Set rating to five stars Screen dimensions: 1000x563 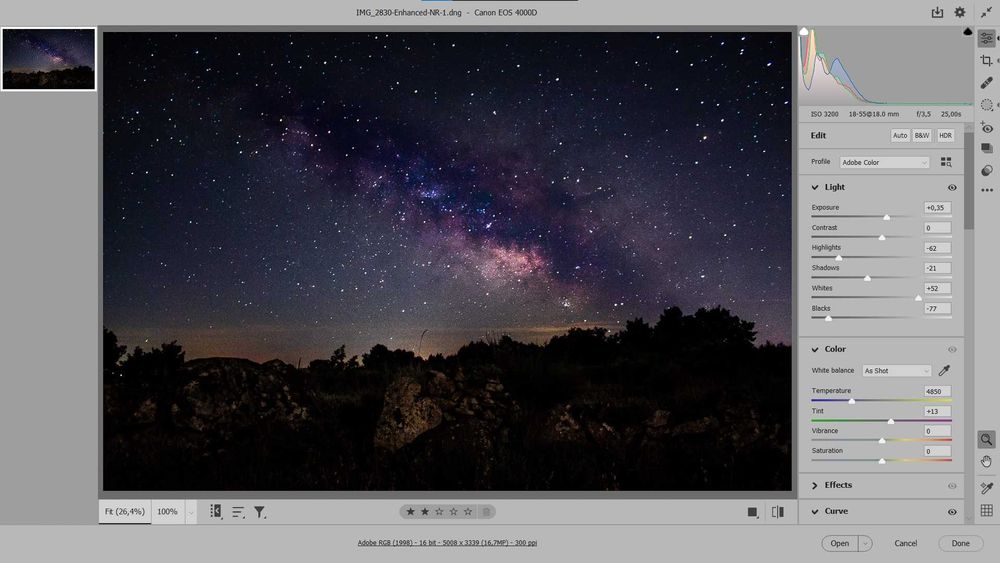click(468, 511)
